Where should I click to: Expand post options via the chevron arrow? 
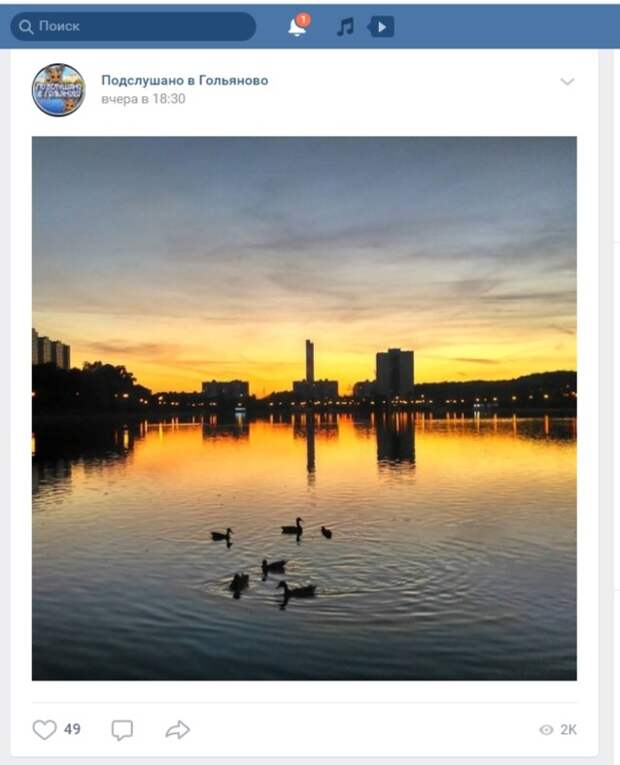[567, 81]
